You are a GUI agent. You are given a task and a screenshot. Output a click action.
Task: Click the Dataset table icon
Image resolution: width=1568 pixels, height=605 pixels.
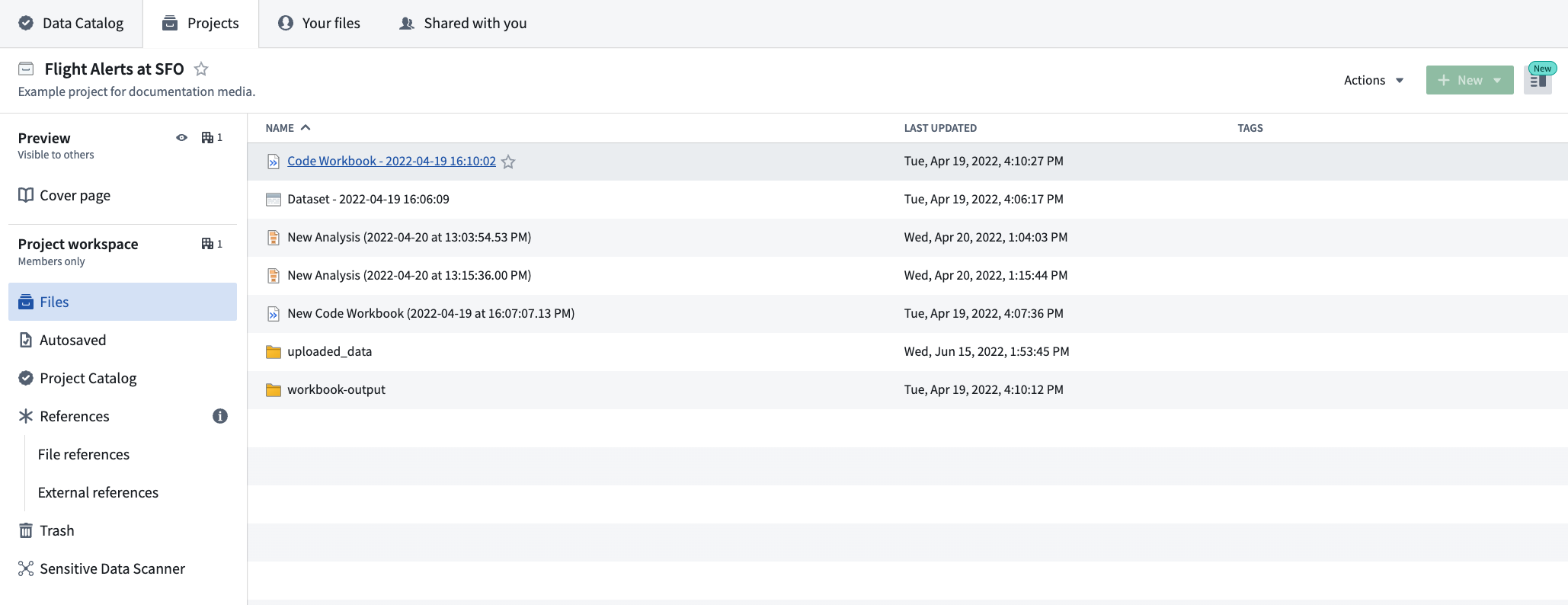(274, 200)
